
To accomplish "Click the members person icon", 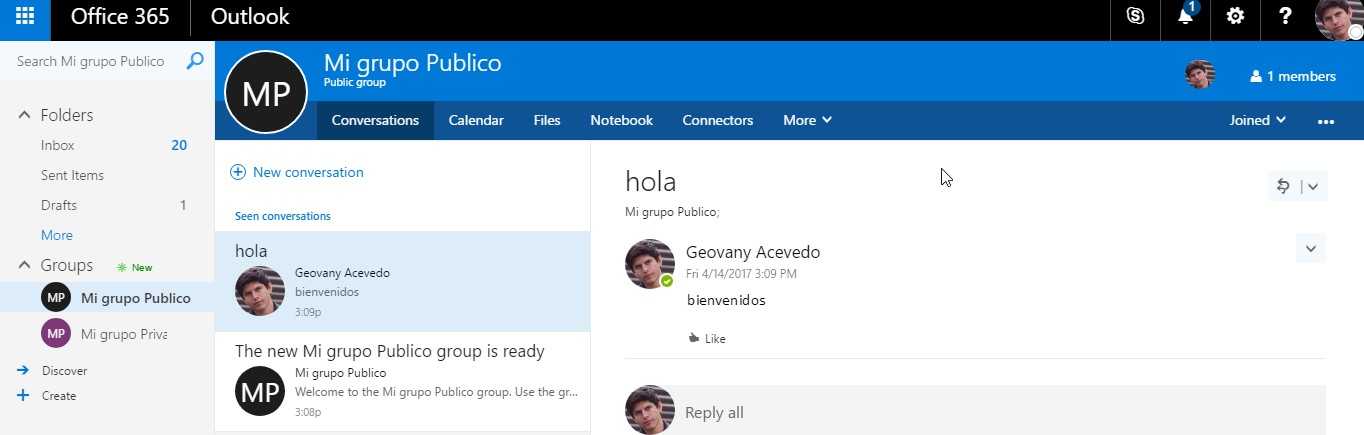I will [1256, 76].
